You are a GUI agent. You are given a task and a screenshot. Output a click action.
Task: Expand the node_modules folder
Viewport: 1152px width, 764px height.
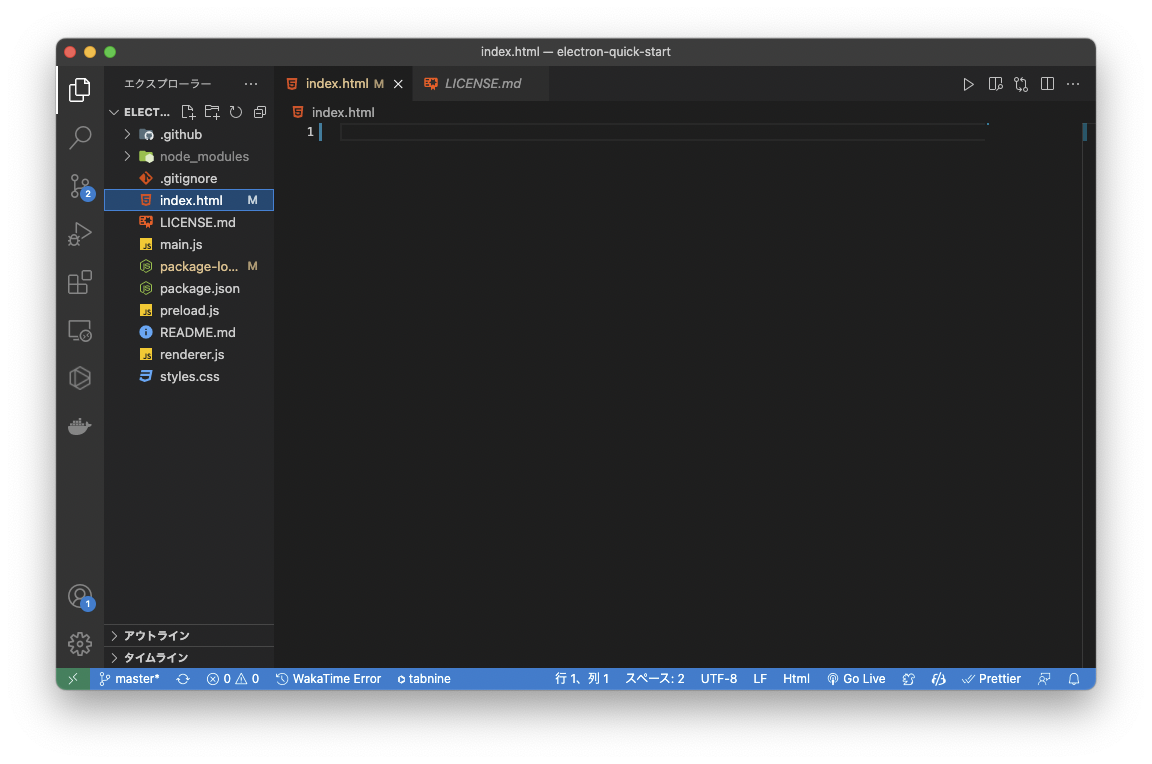point(190,156)
